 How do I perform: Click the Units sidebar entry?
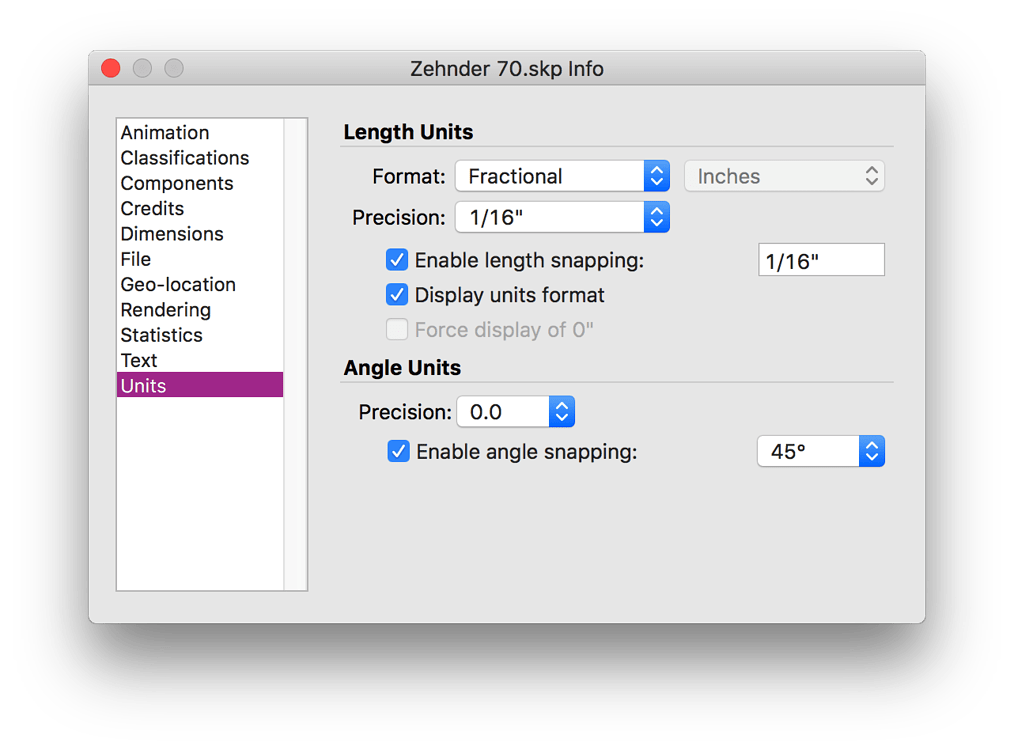[144, 386]
